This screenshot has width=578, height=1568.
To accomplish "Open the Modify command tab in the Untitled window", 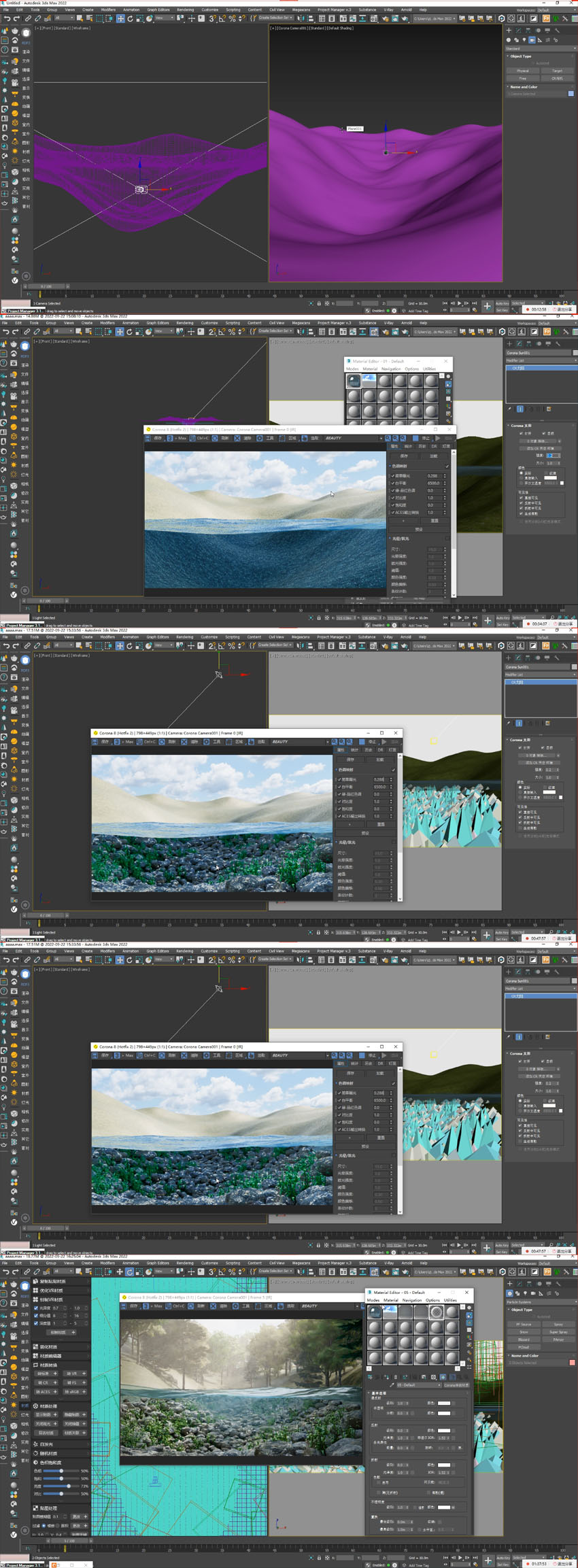I will tap(519, 30).
